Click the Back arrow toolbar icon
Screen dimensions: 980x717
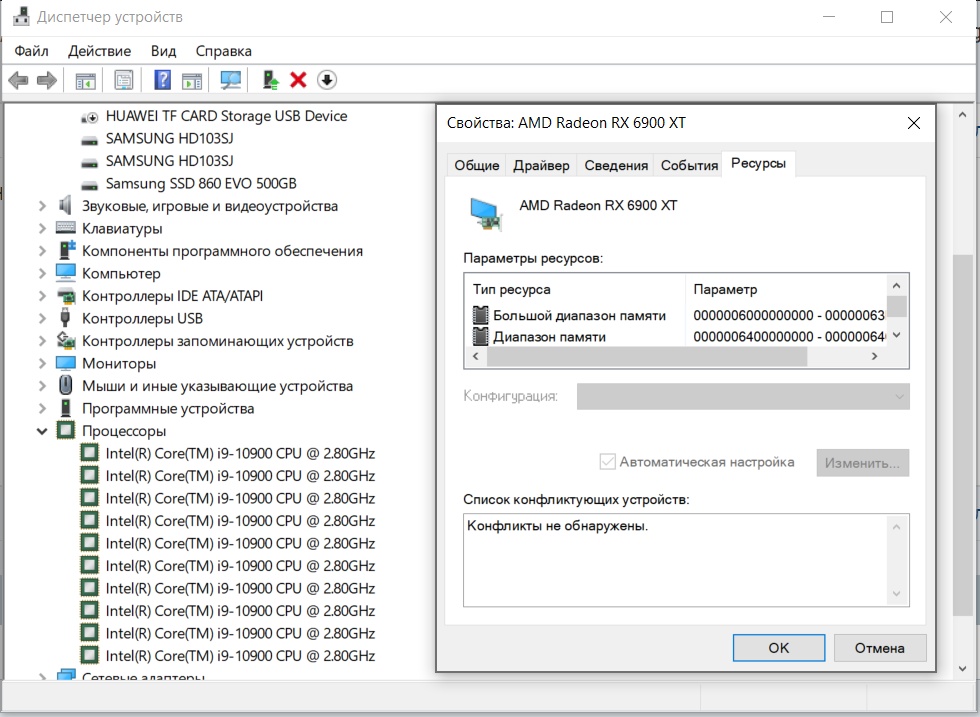[18, 80]
